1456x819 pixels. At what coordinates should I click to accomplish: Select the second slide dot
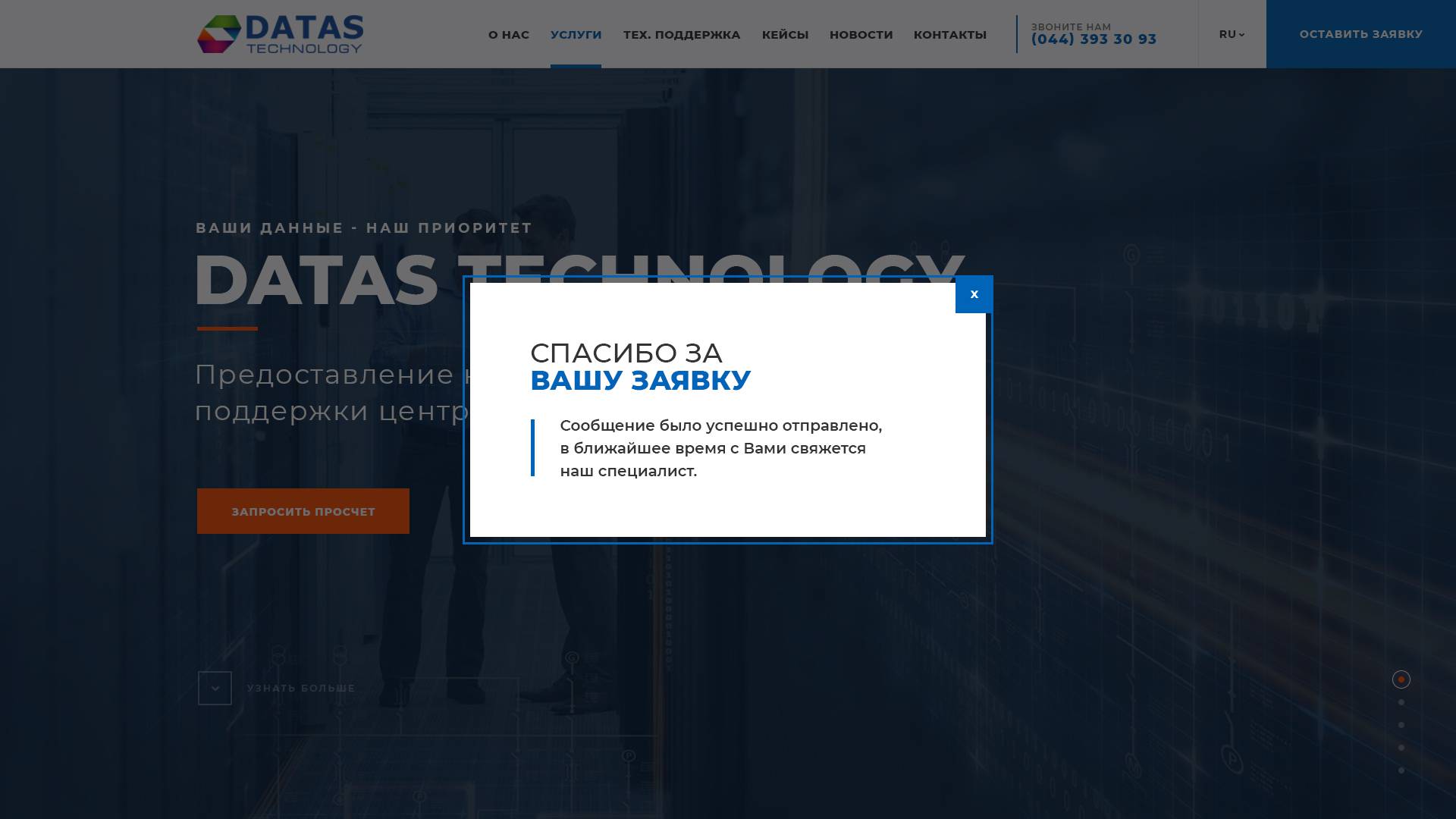click(1401, 702)
